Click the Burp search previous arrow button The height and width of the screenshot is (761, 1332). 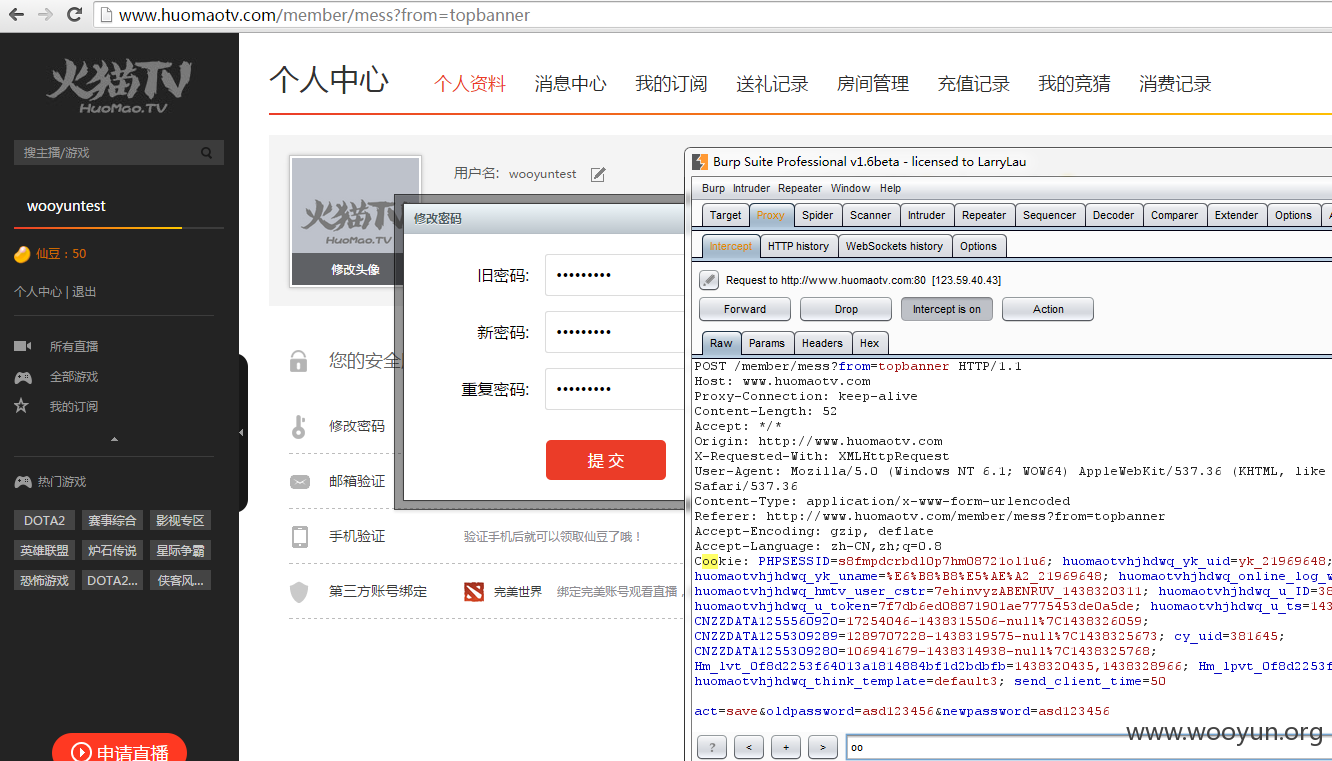pyautogui.click(x=749, y=747)
